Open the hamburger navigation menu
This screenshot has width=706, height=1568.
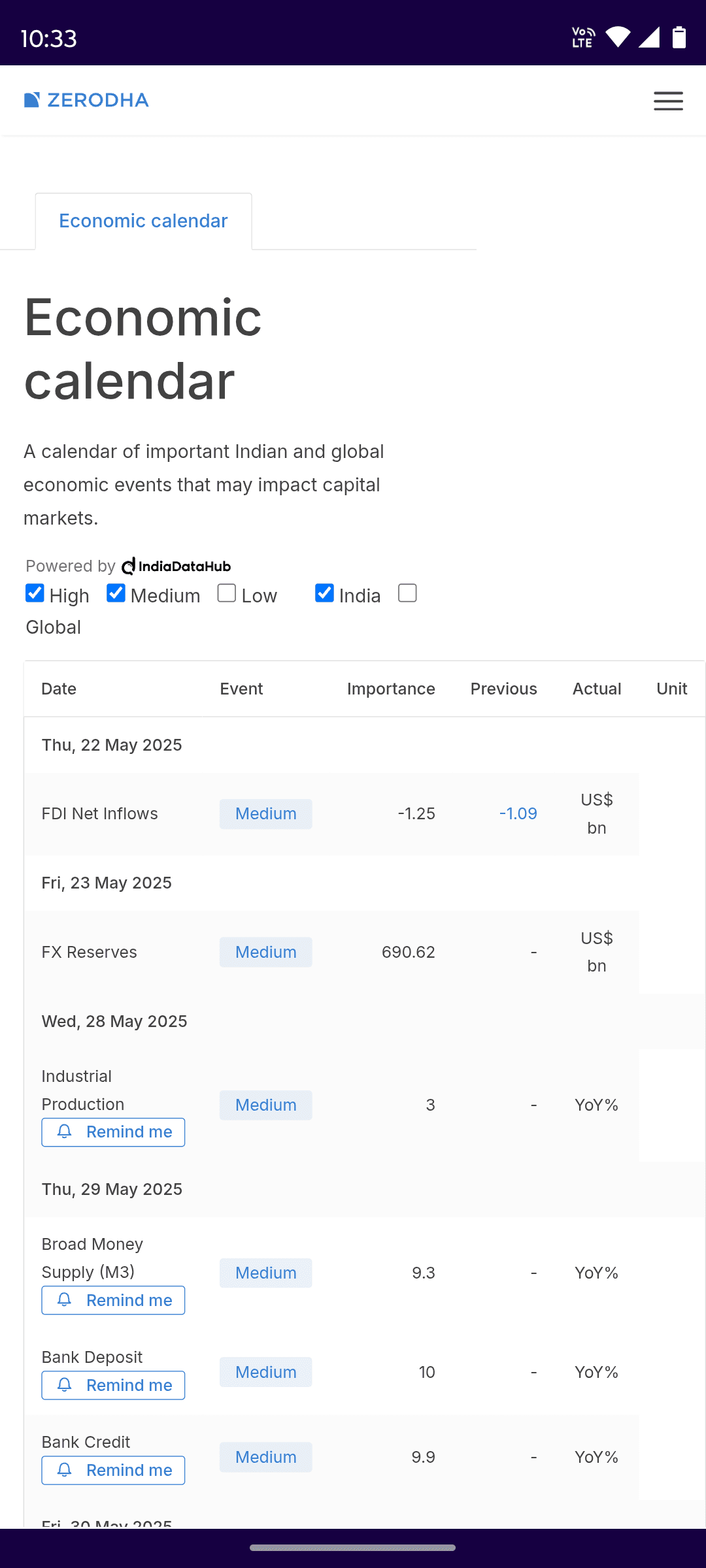click(x=668, y=101)
